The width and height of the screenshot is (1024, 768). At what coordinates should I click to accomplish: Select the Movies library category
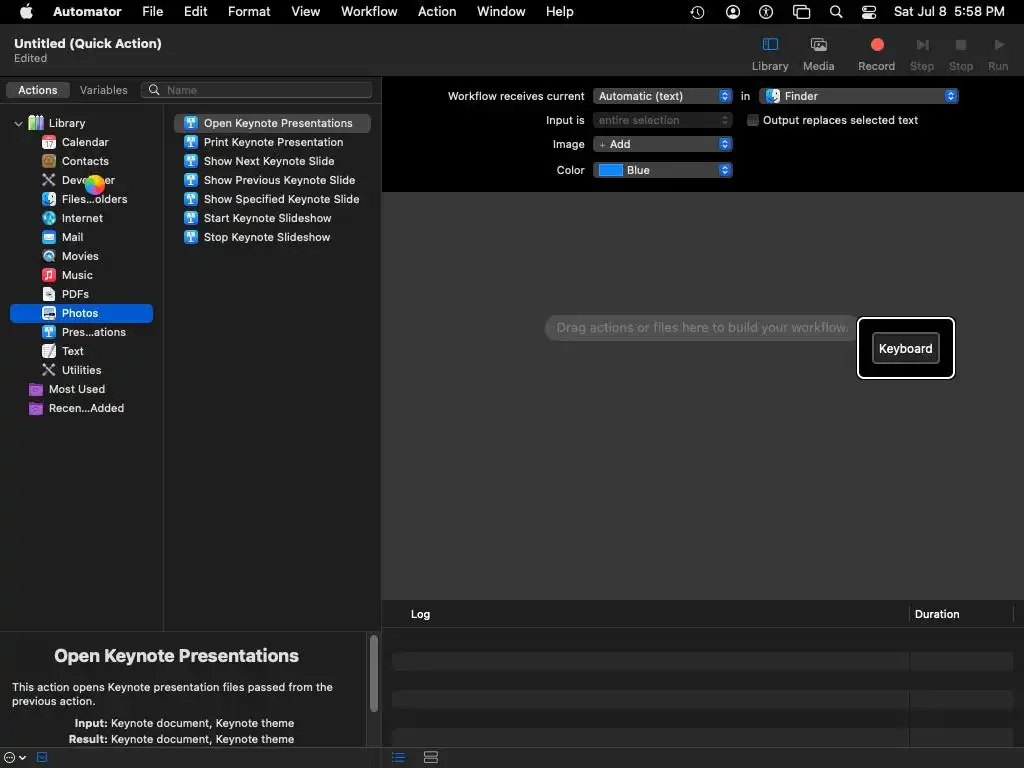pos(80,255)
